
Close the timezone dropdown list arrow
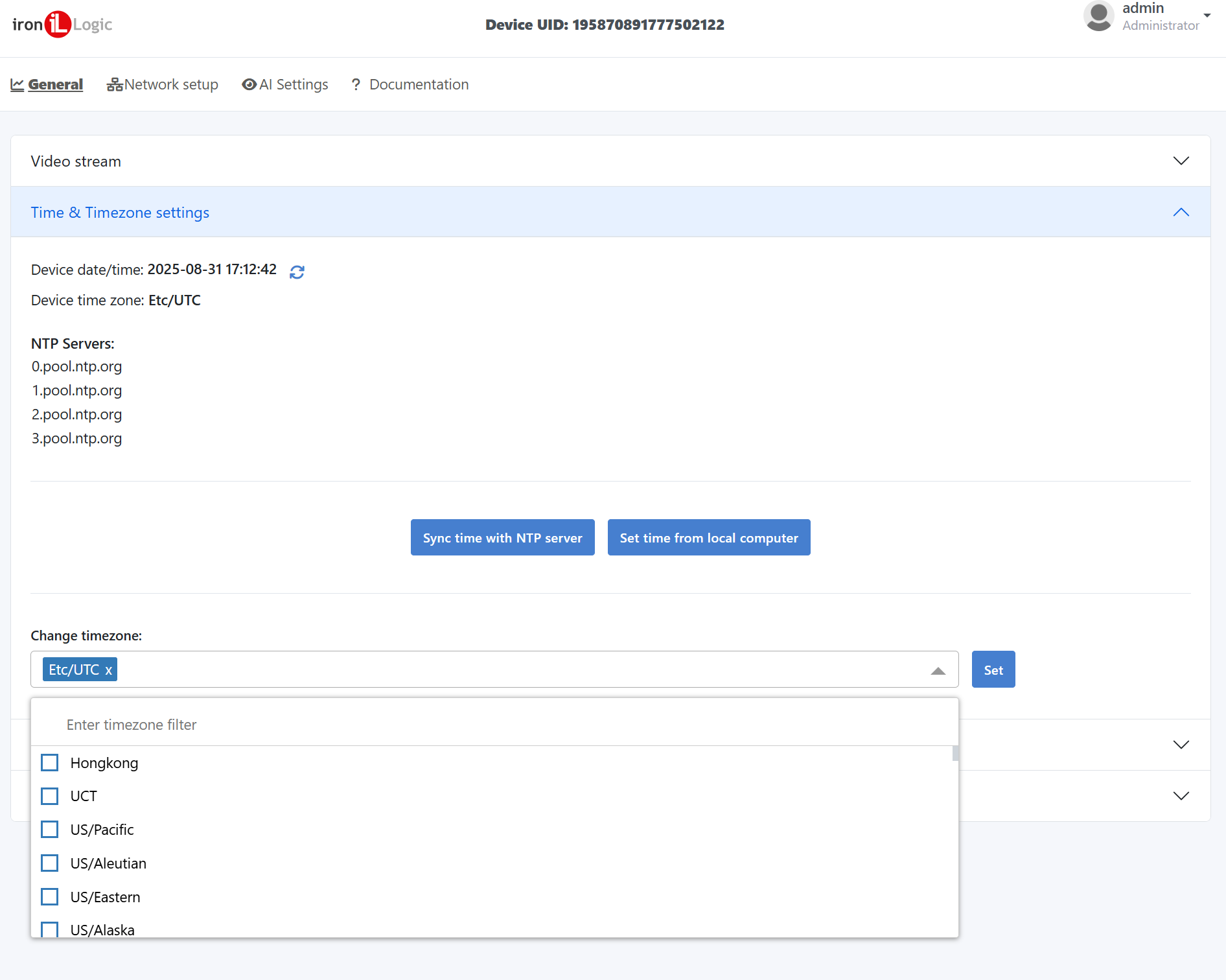938,671
